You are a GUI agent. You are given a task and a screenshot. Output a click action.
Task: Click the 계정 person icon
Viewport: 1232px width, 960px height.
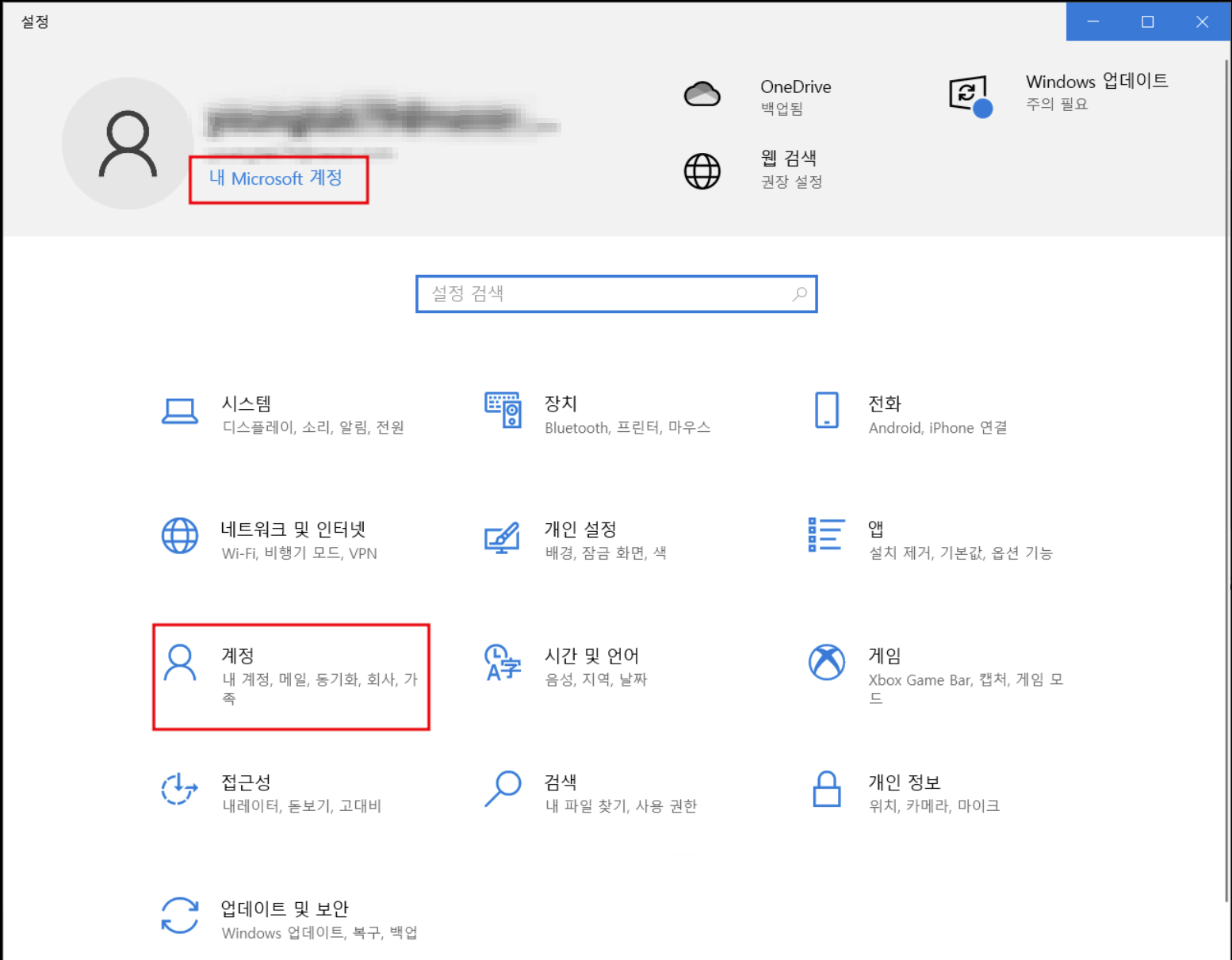(180, 663)
